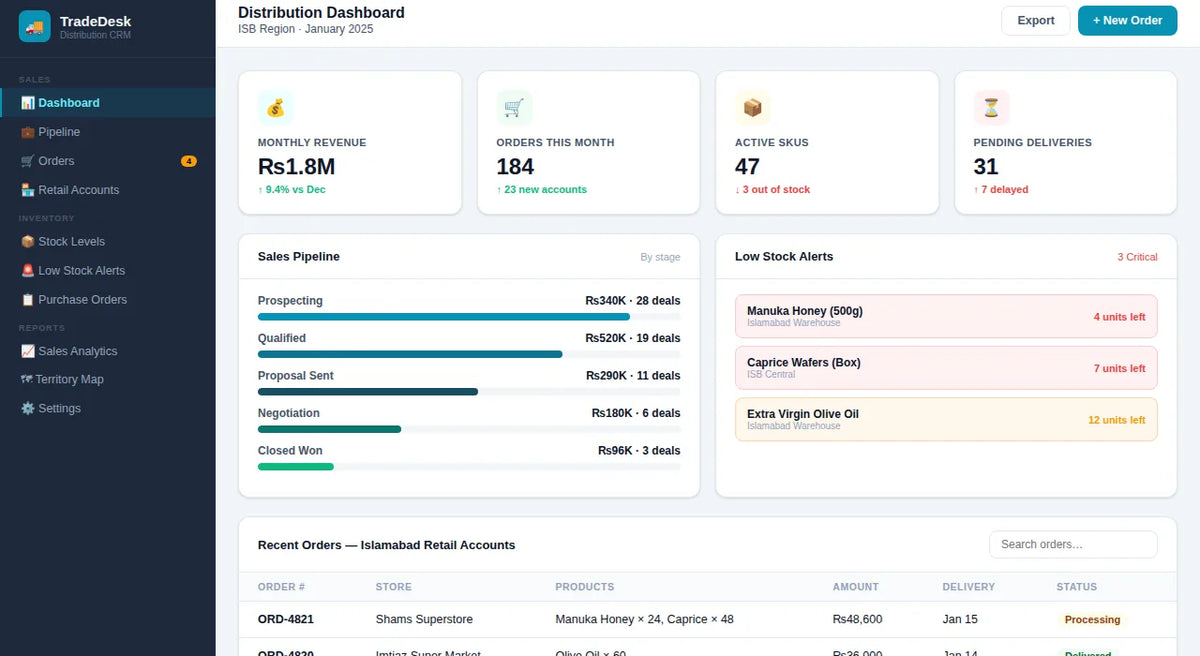The height and width of the screenshot is (656, 1200).
Task: Click the AMOUNT column header
Action: (x=856, y=587)
